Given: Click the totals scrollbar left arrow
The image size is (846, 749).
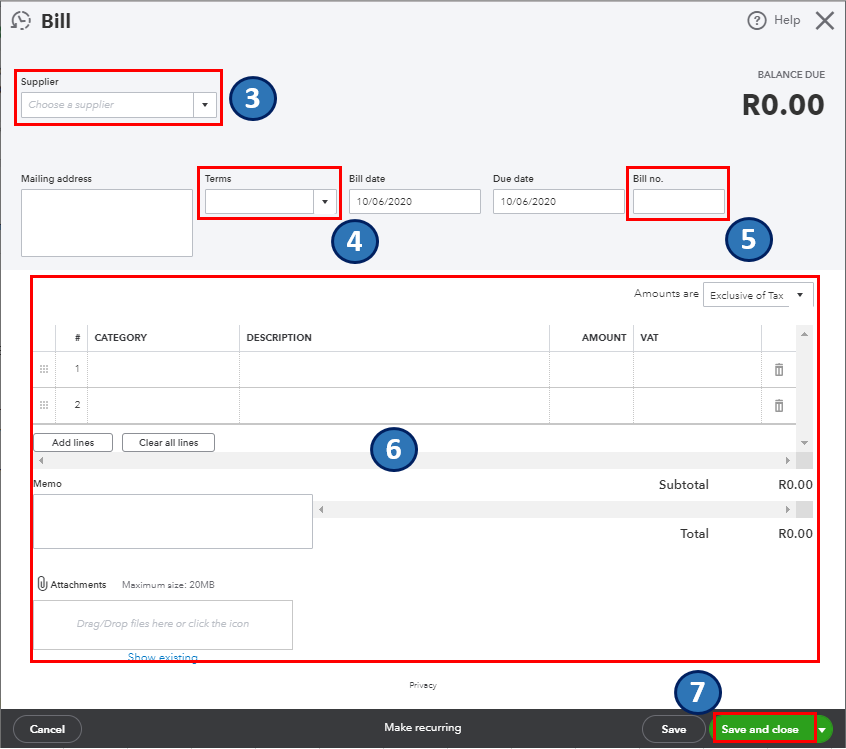Looking at the screenshot, I should point(322,509).
